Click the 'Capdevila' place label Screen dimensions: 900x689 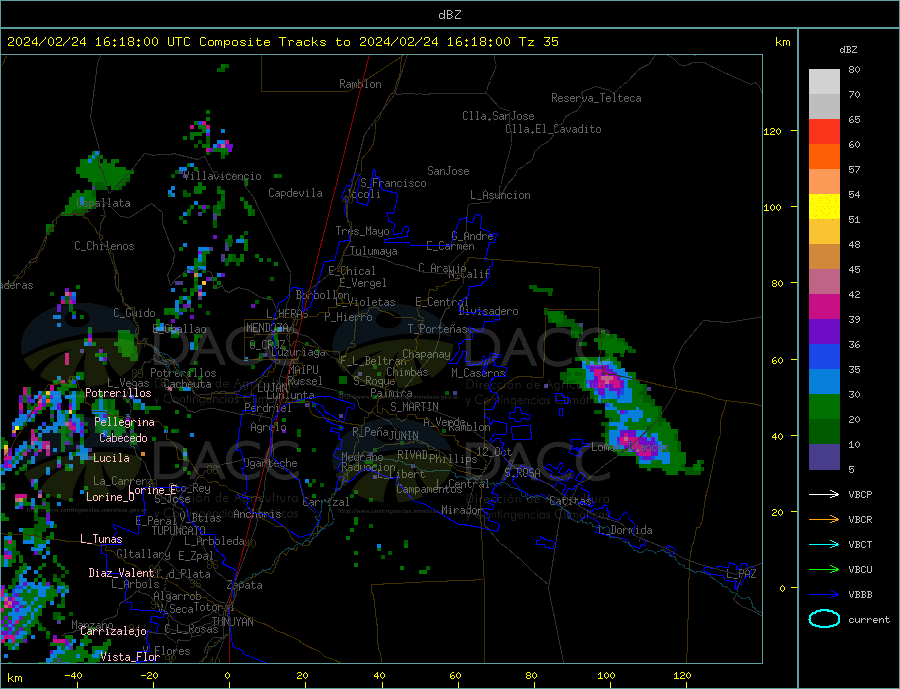coord(295,193)
